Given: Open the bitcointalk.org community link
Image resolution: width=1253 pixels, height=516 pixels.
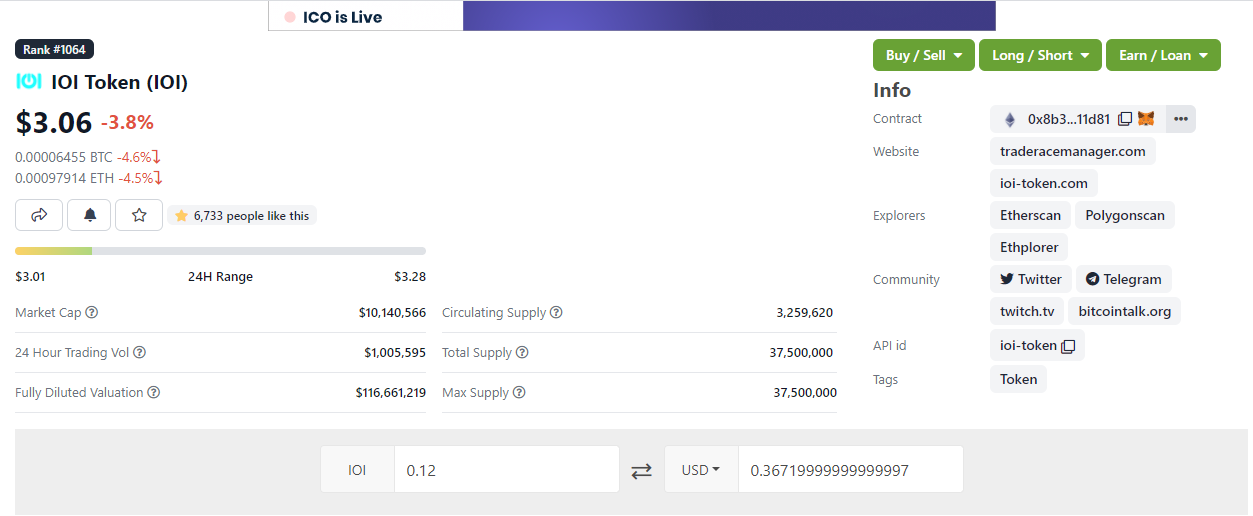Looking at the screenshot, I should [1125, 312].
